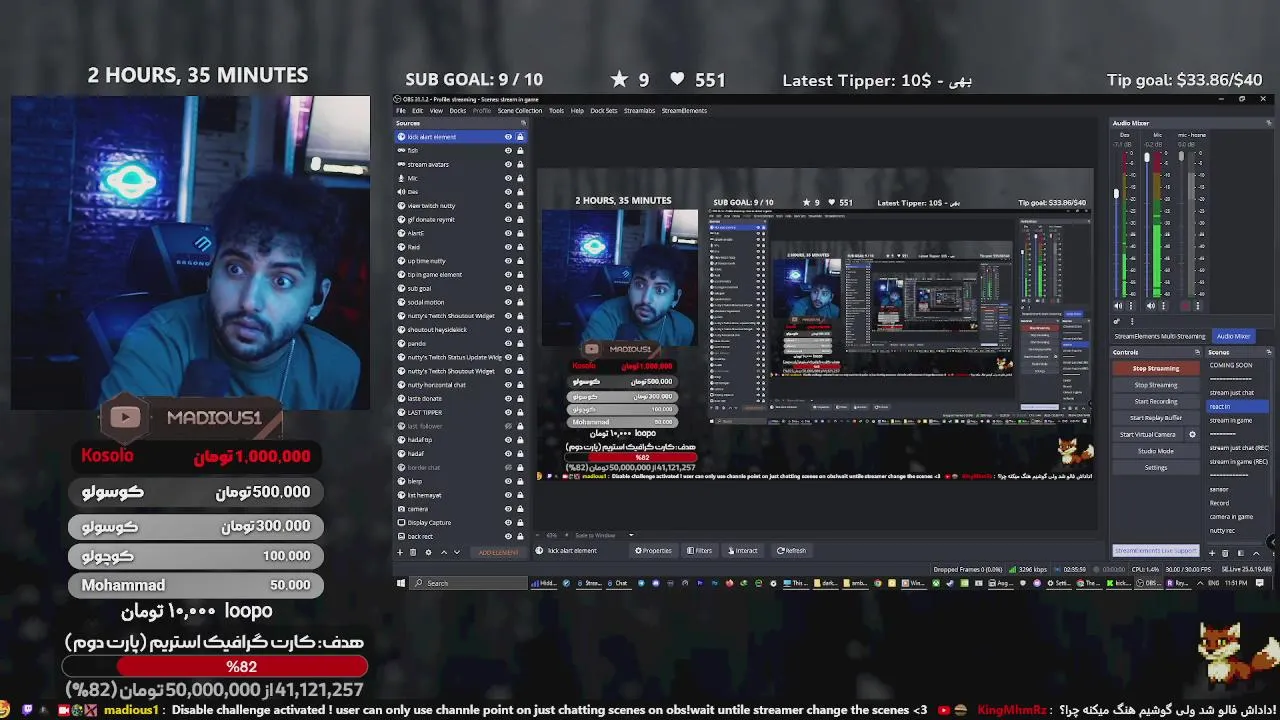Screen dimensions: 1280x720
Task: Show the hidden 'last follower' source
Action: [508, 426]
